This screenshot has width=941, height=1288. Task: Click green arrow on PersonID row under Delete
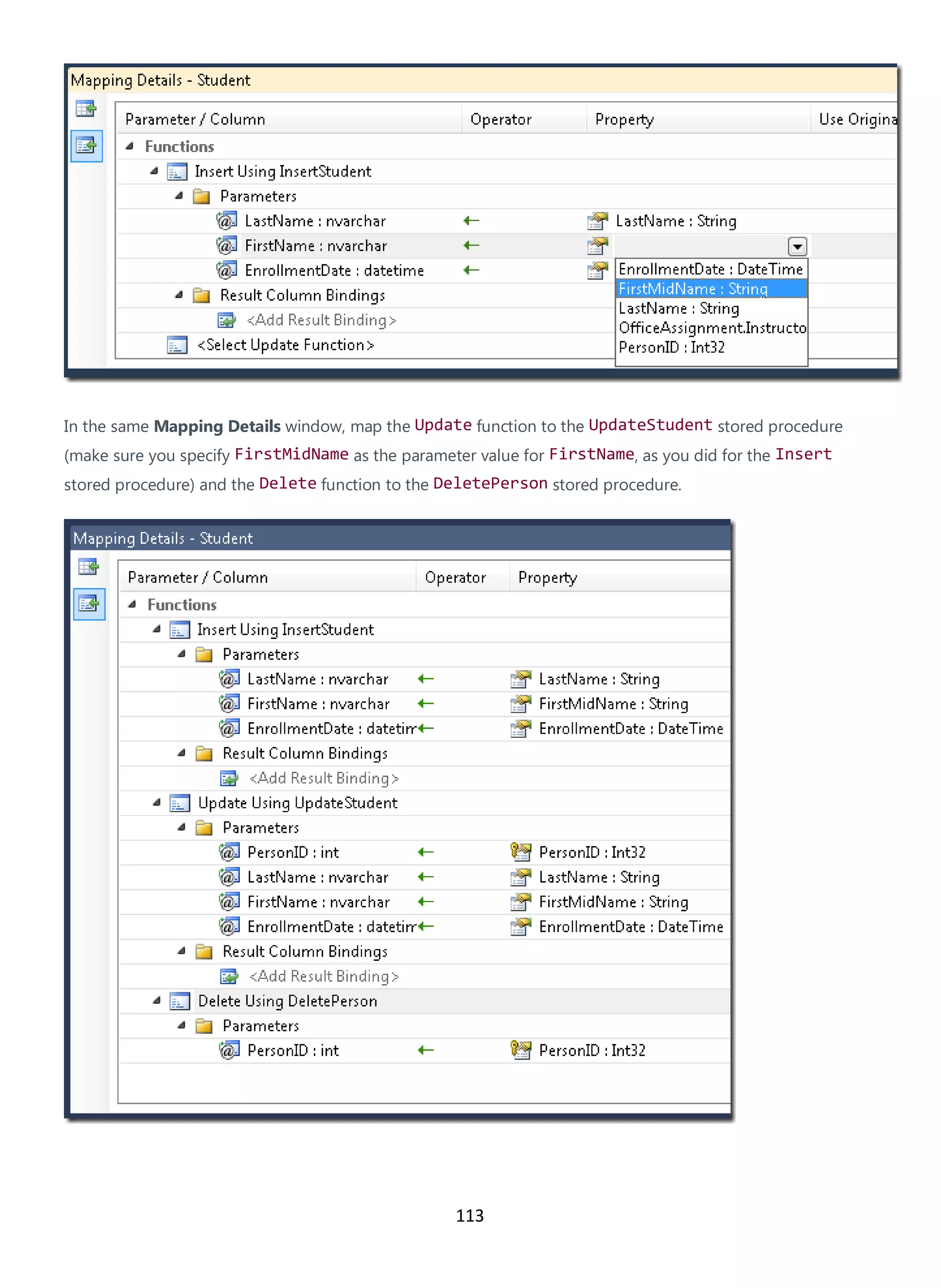425,1050
